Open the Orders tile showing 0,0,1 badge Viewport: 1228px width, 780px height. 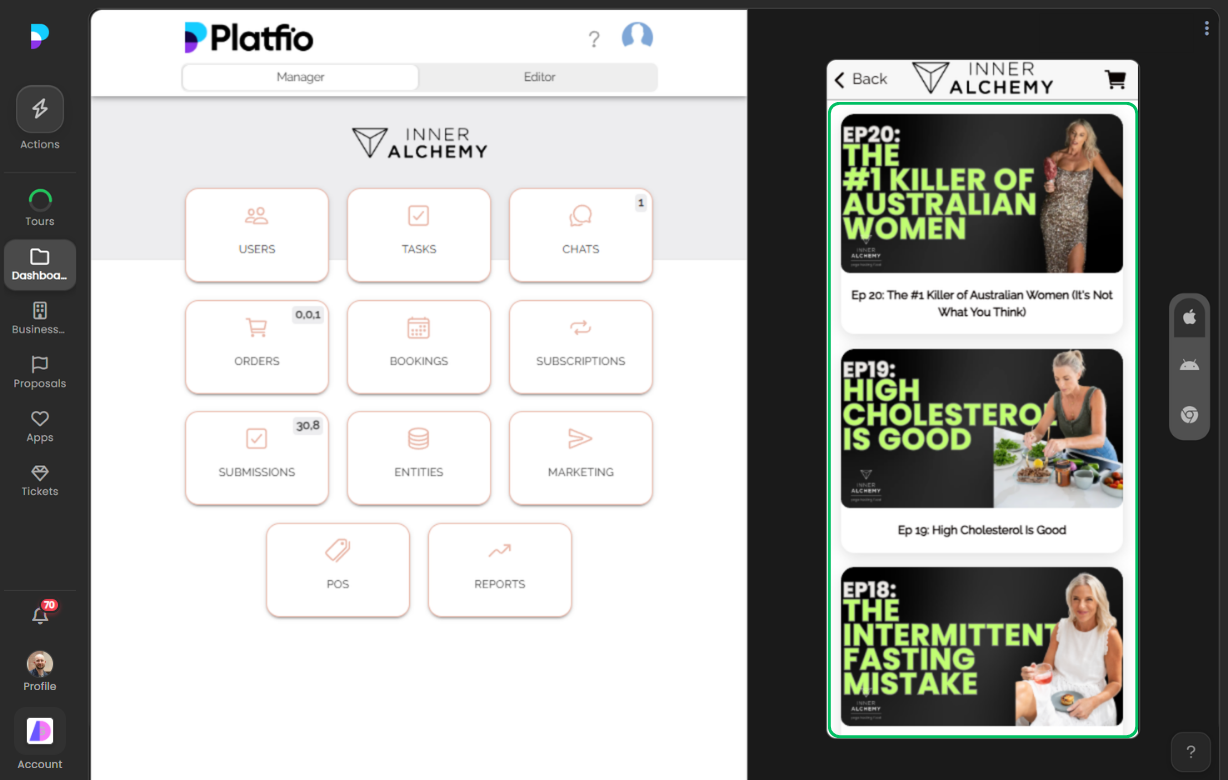[x=257, y=347]
